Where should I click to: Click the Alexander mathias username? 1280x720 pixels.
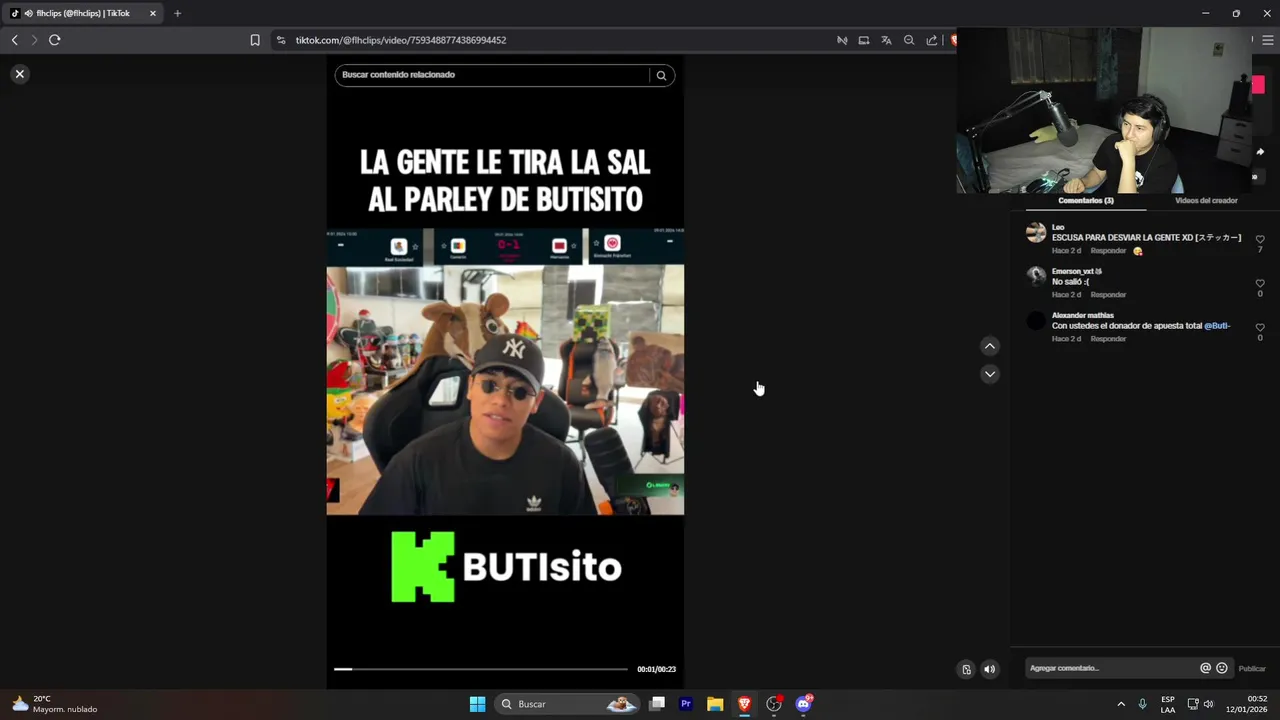click(1083, 316)
